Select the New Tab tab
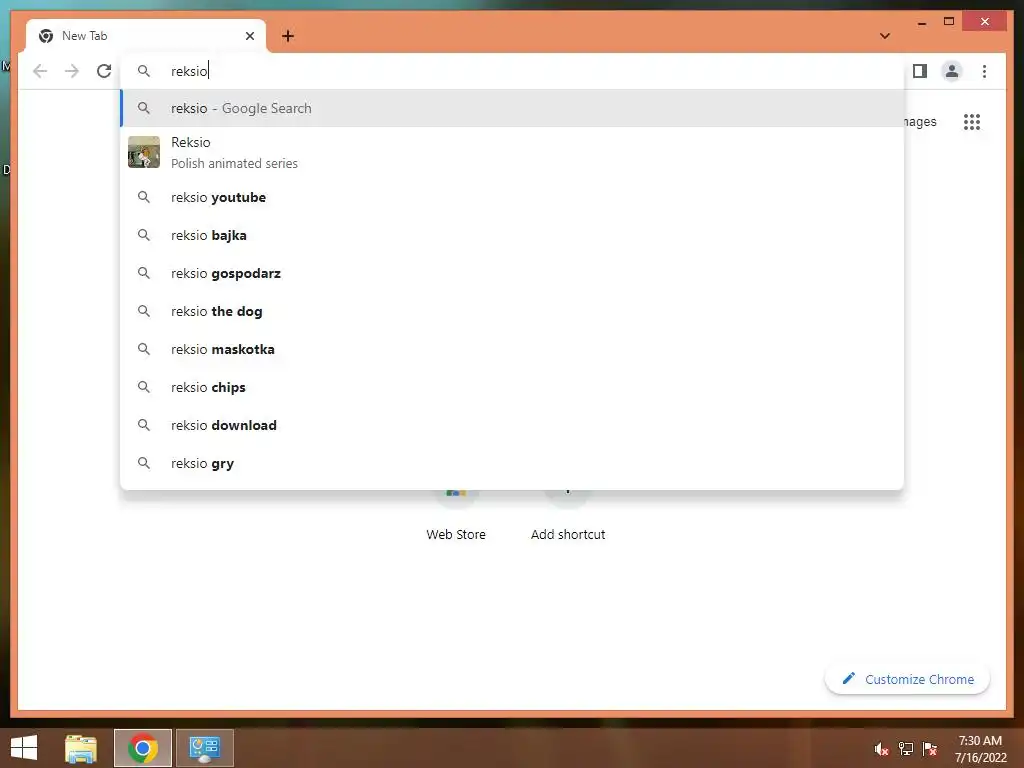1024x768 pixels. pyautogui.click(x=146, y=36)
